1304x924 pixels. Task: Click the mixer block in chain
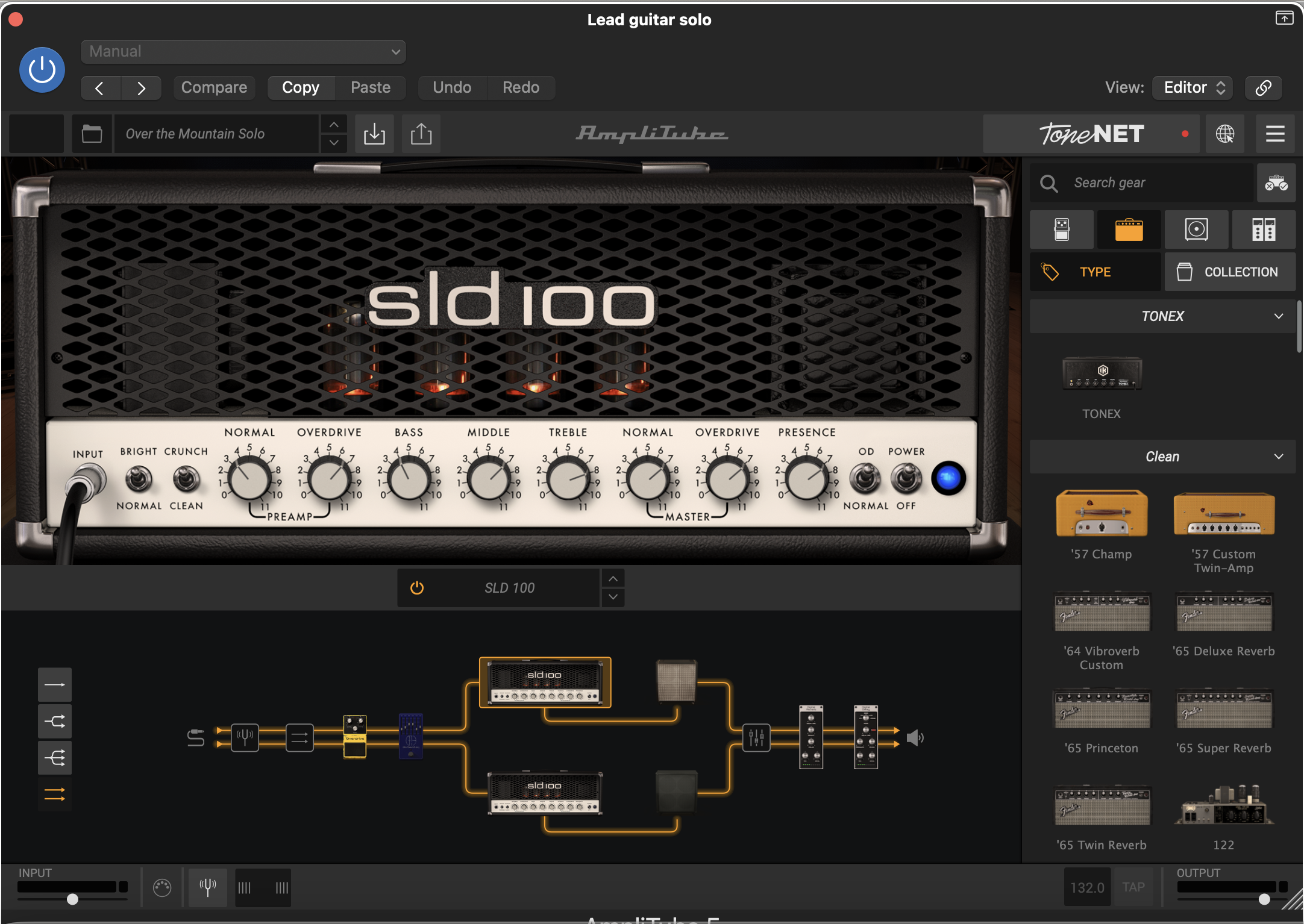pyautogui.click(x=756, y=737)
